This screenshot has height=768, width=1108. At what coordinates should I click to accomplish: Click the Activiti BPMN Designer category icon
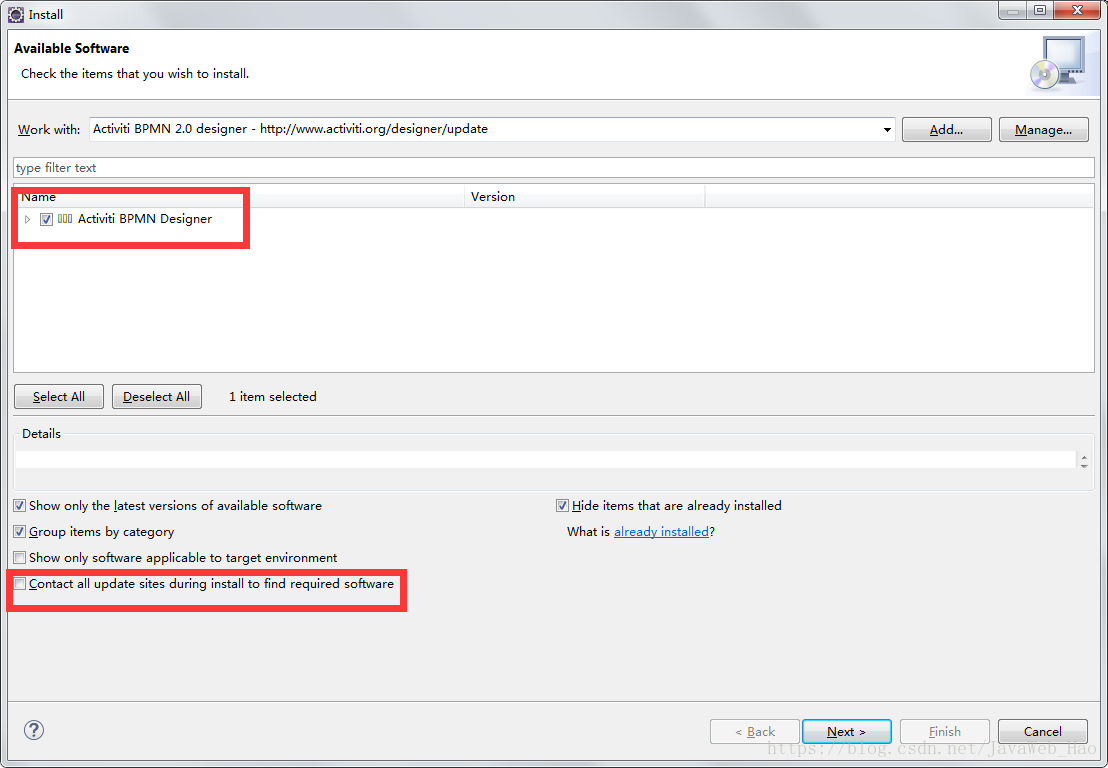[x=65, y=219]
